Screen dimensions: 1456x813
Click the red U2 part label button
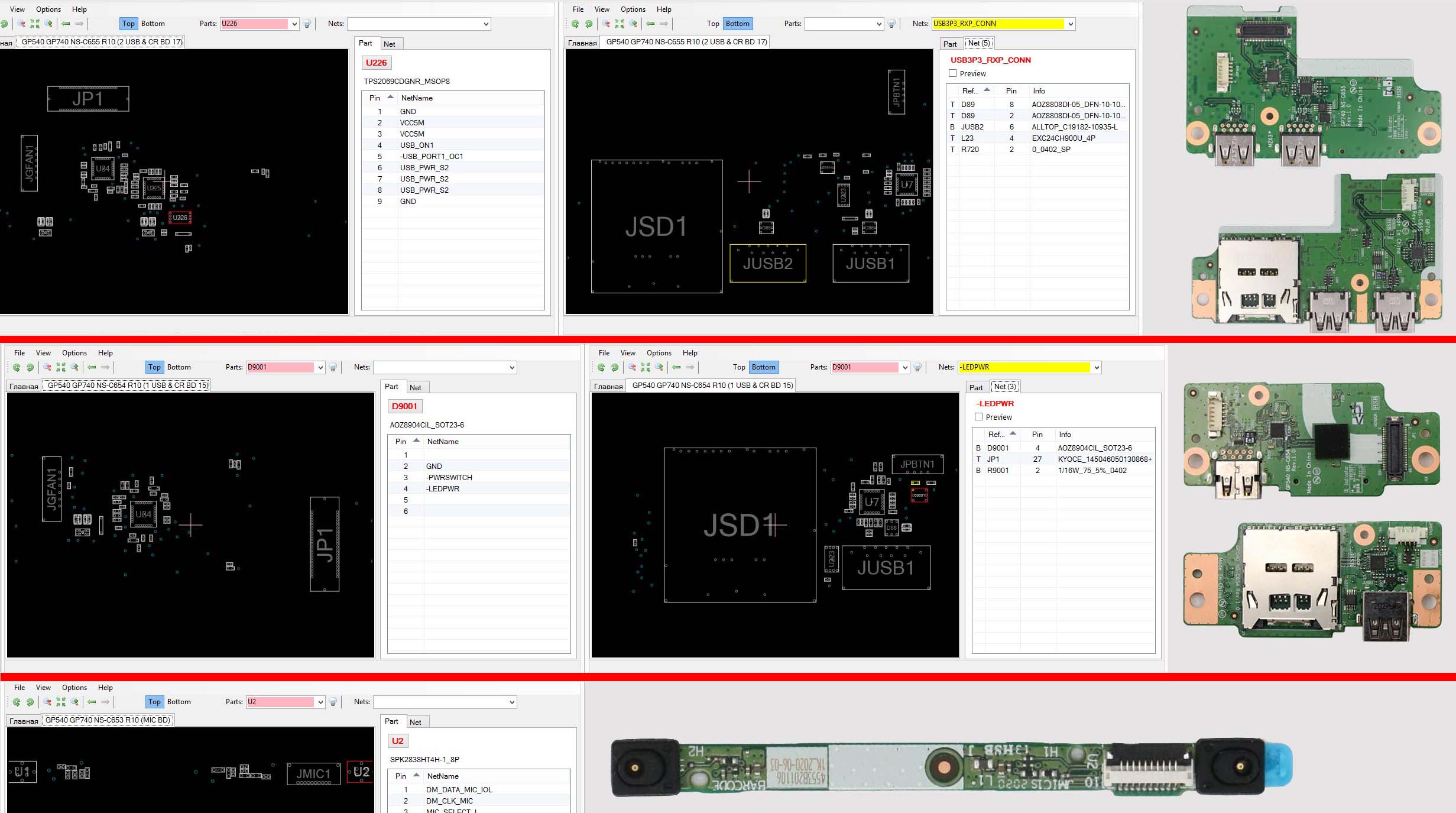tap(397, 741)
